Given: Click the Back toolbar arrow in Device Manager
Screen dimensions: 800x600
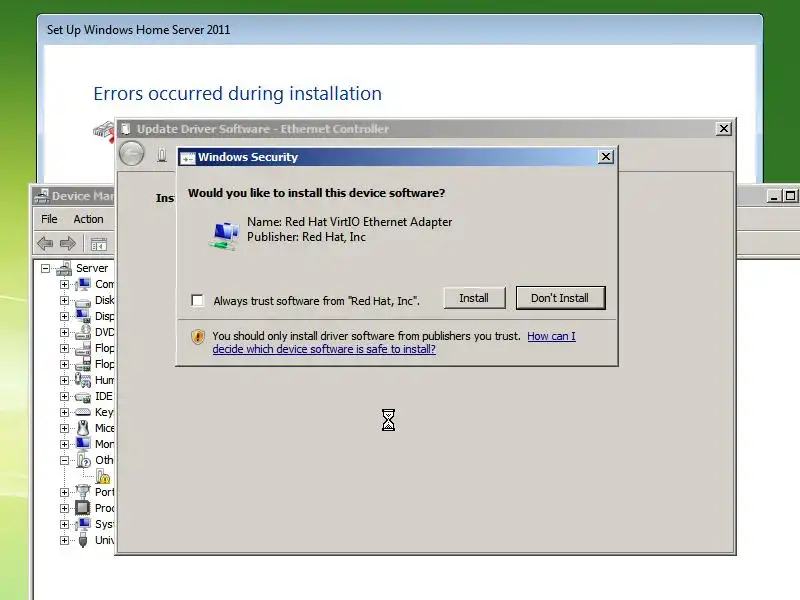Looking at the screenshot, I should (x=45, y=244).
